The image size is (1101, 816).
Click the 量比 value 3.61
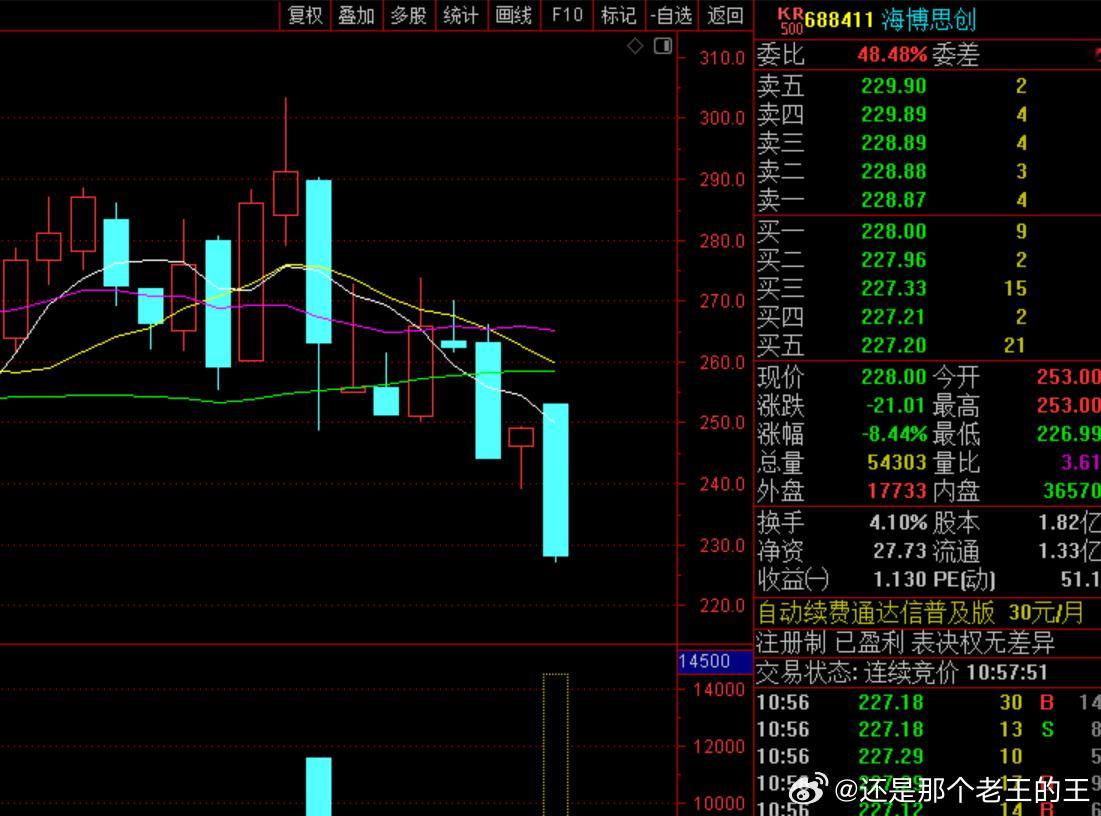[x=1080, y=462]
